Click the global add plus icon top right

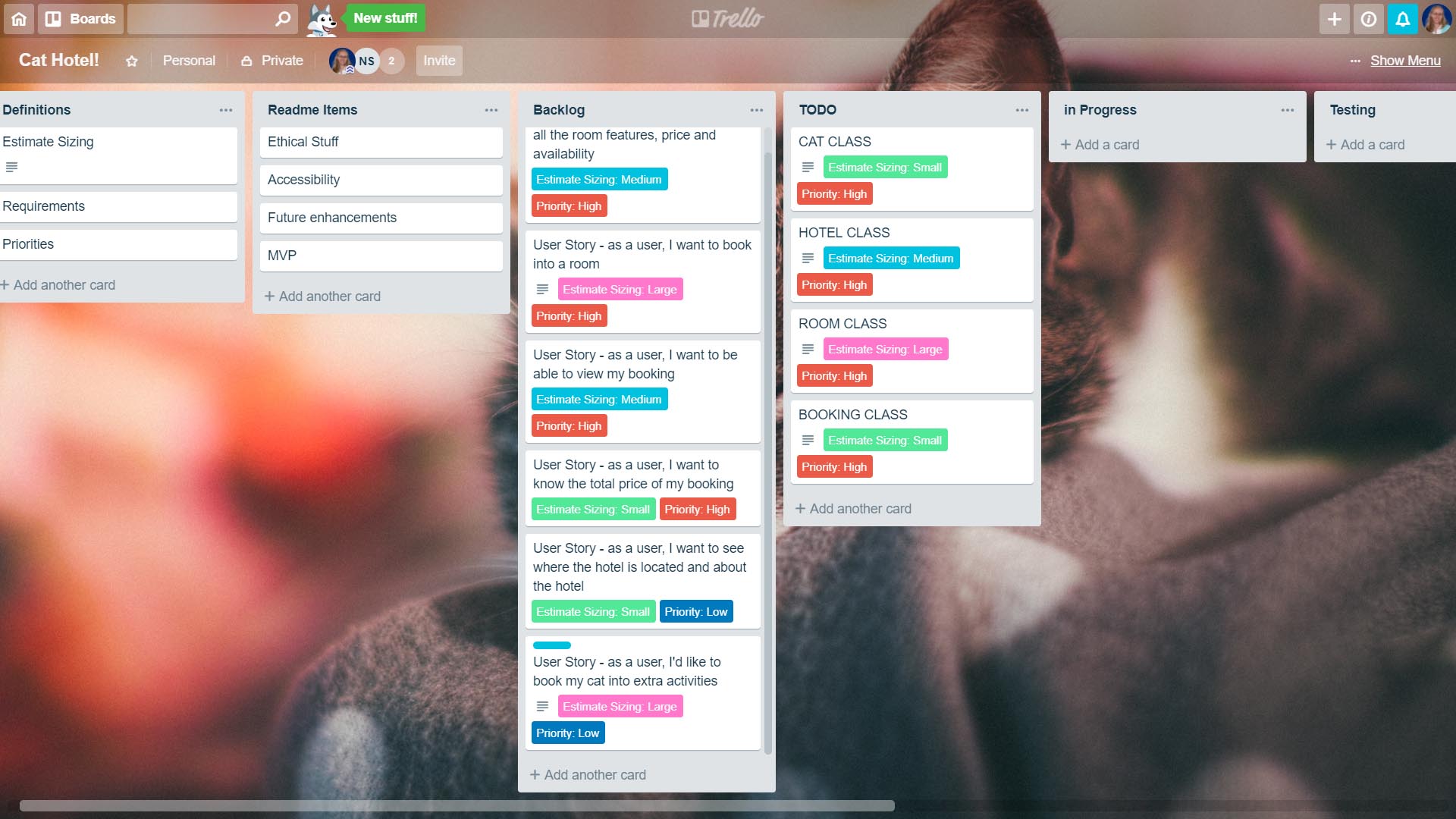1335,18
